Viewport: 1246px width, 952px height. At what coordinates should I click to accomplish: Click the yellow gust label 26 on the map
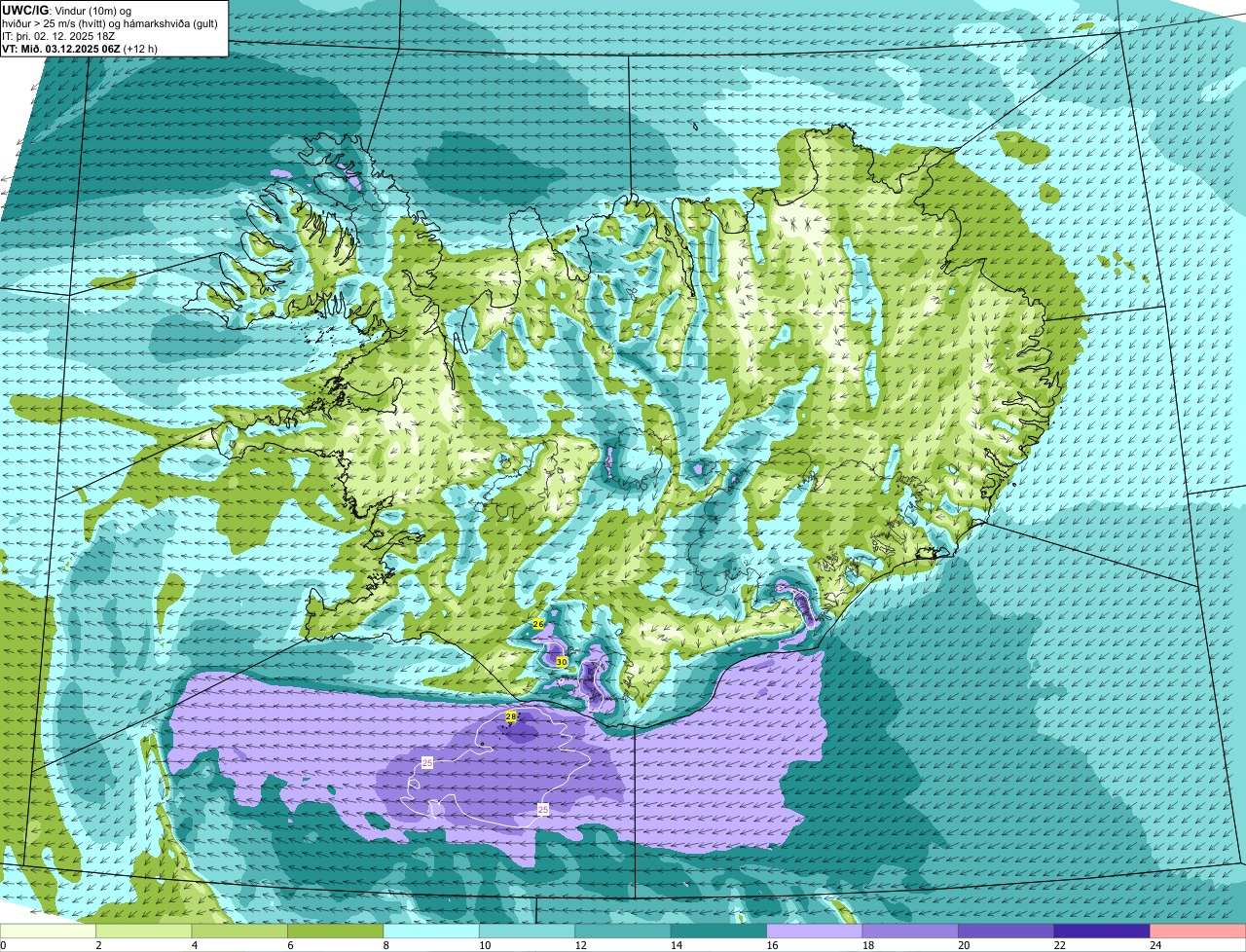coord(538,623)
